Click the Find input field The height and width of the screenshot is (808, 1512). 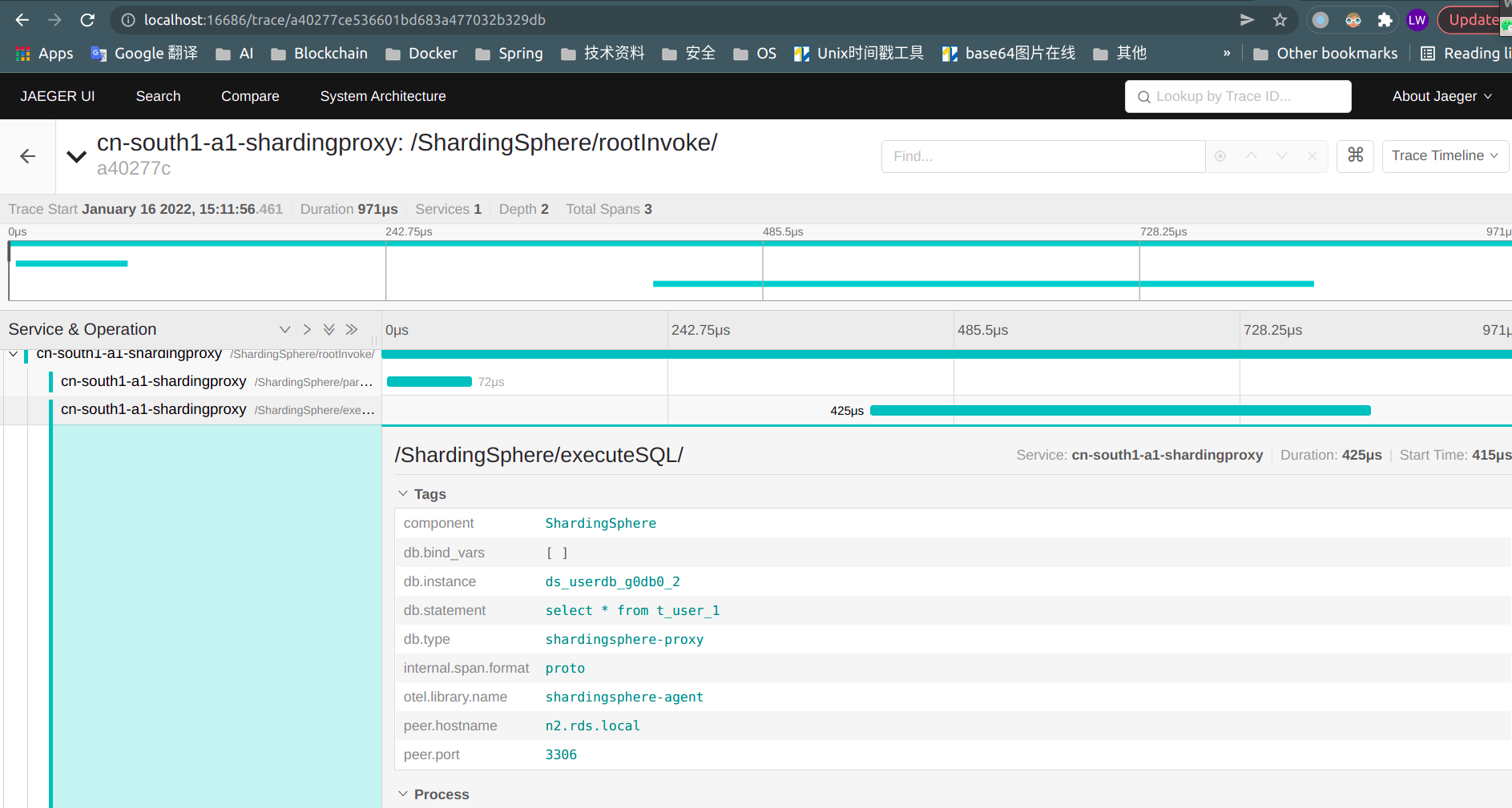[x=1043, y=156]
